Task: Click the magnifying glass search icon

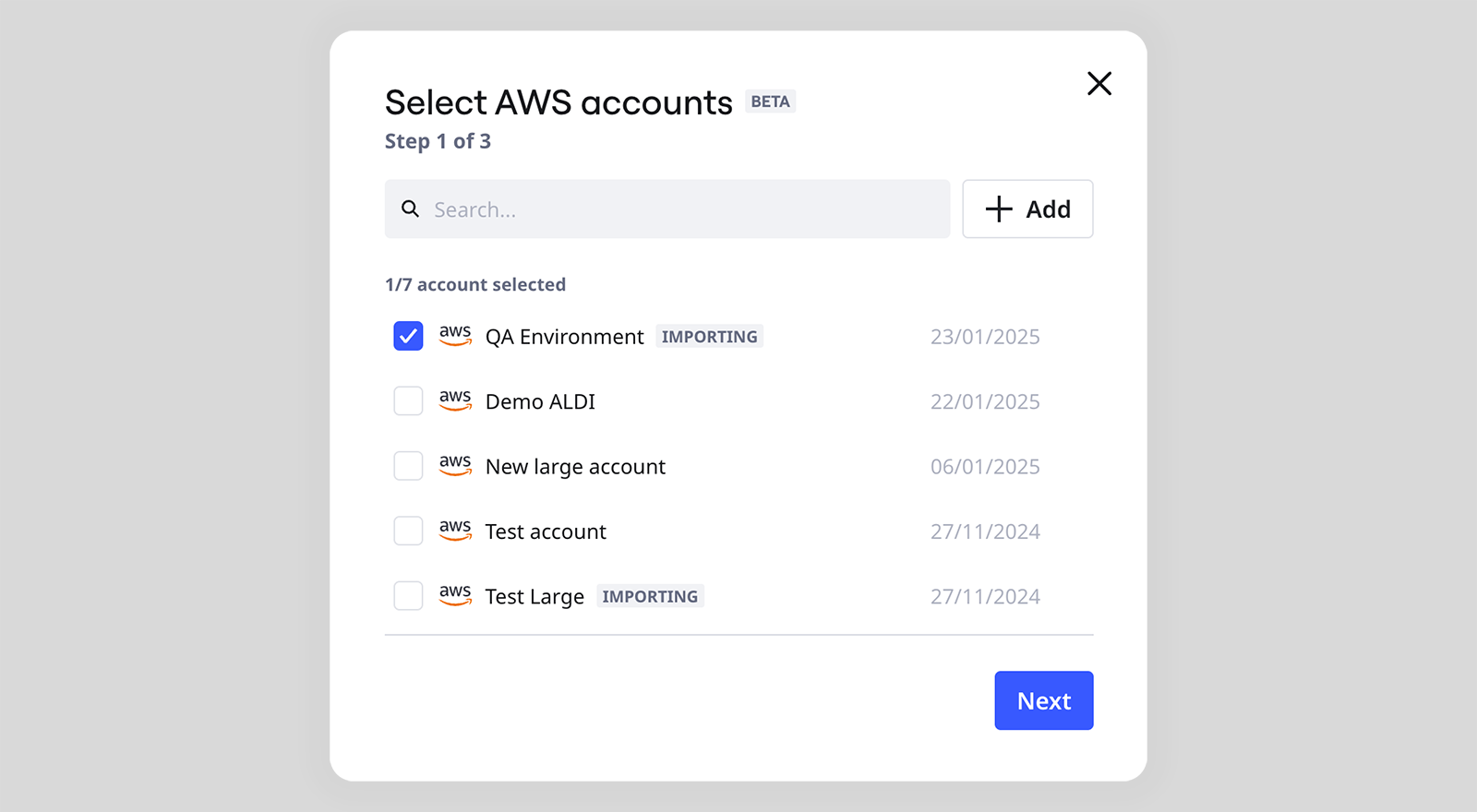Action: click(410, 209)
